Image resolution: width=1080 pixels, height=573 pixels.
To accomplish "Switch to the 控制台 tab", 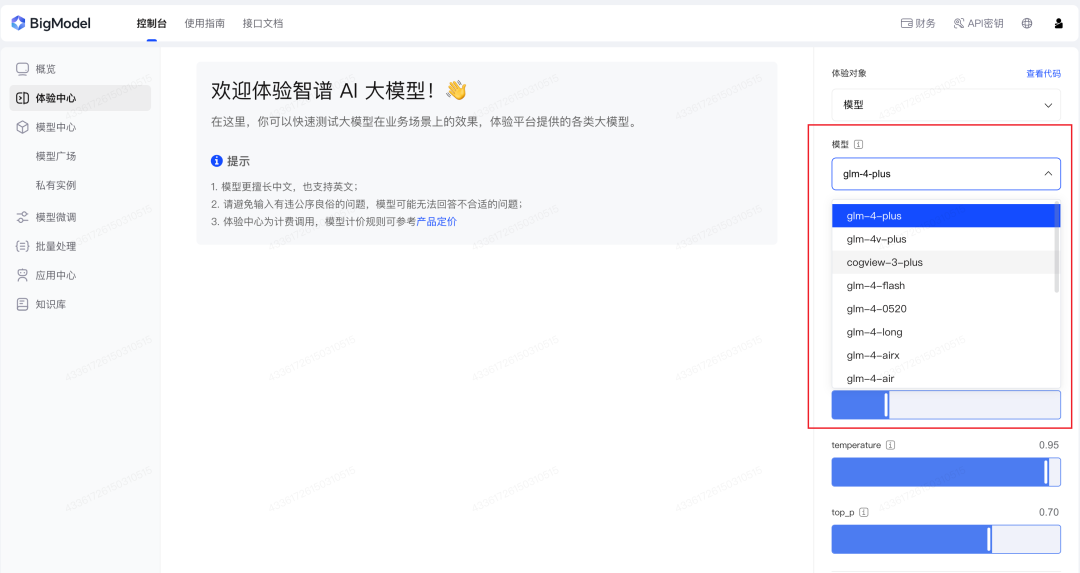I will click(152, 23).
